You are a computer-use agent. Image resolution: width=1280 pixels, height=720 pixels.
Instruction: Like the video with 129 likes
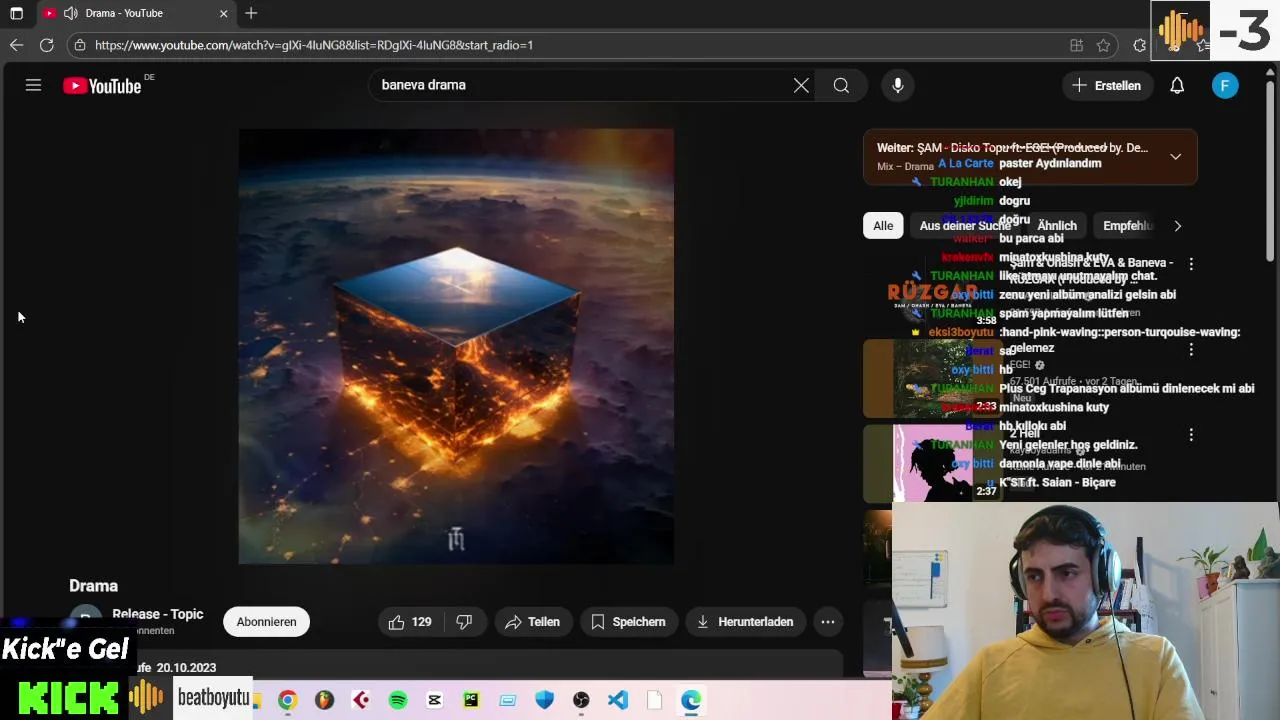(x=410, y=622)
